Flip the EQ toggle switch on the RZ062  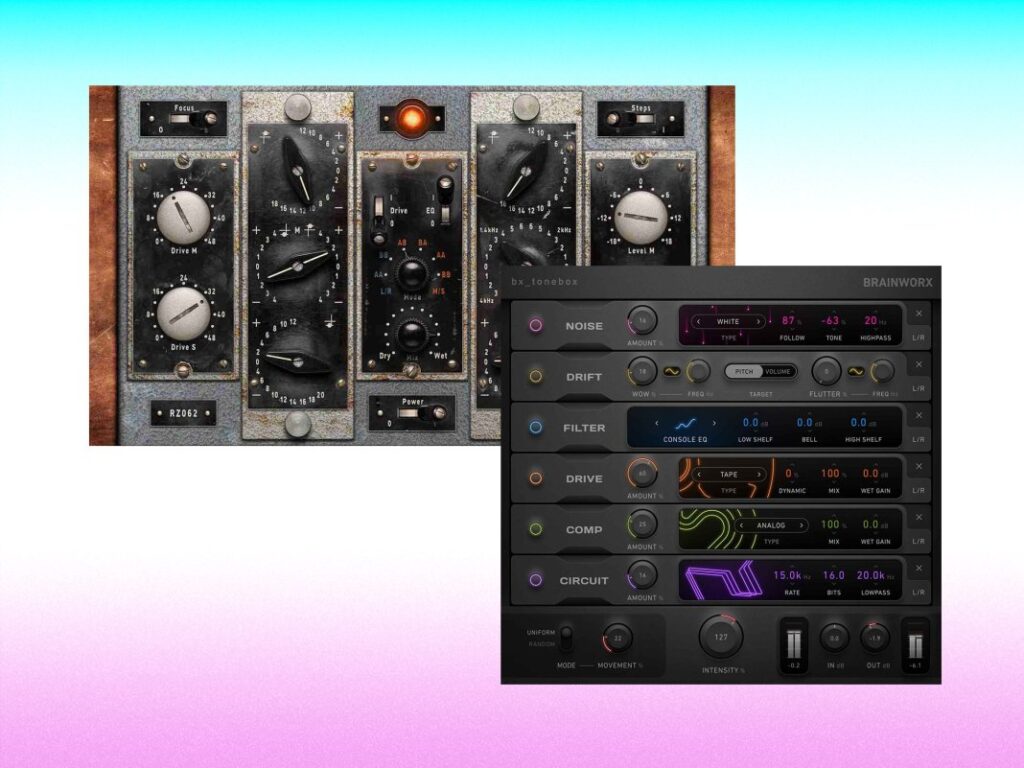point(446,199)
